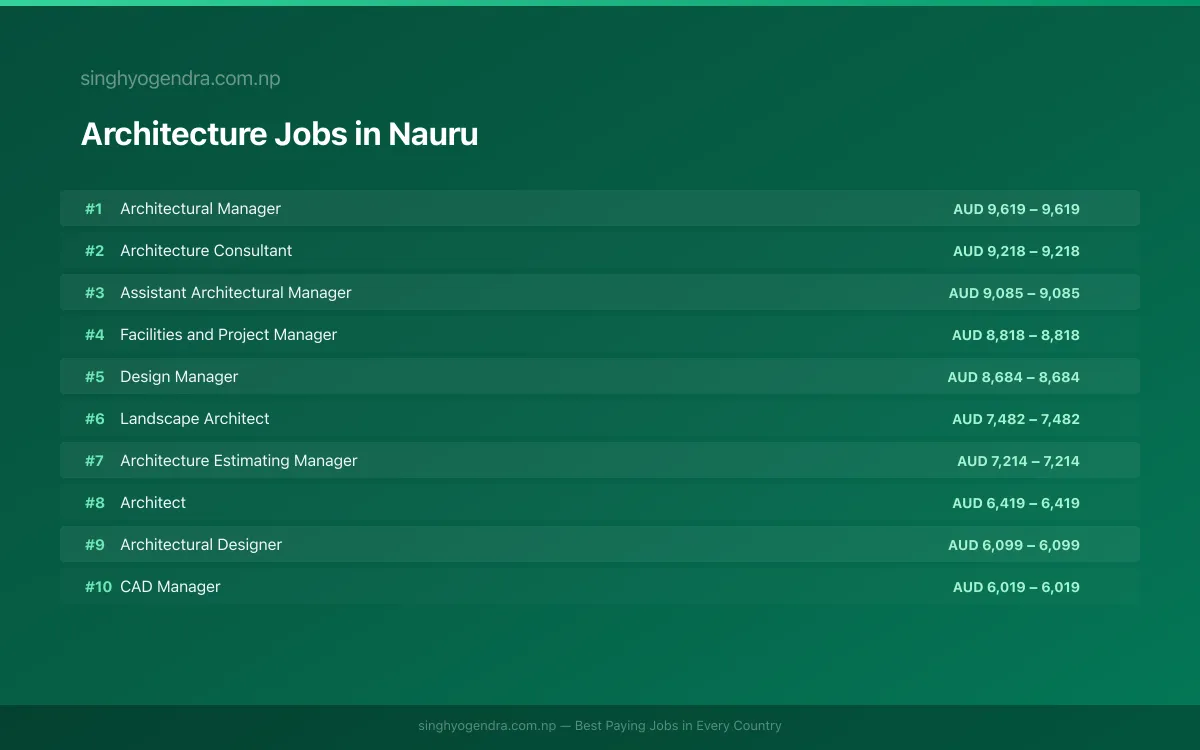The width and height of the screenshot is (1200, 750).
Task: Select salary AUD 8,818 – 8,818
Action: [x=1016, y=335]
